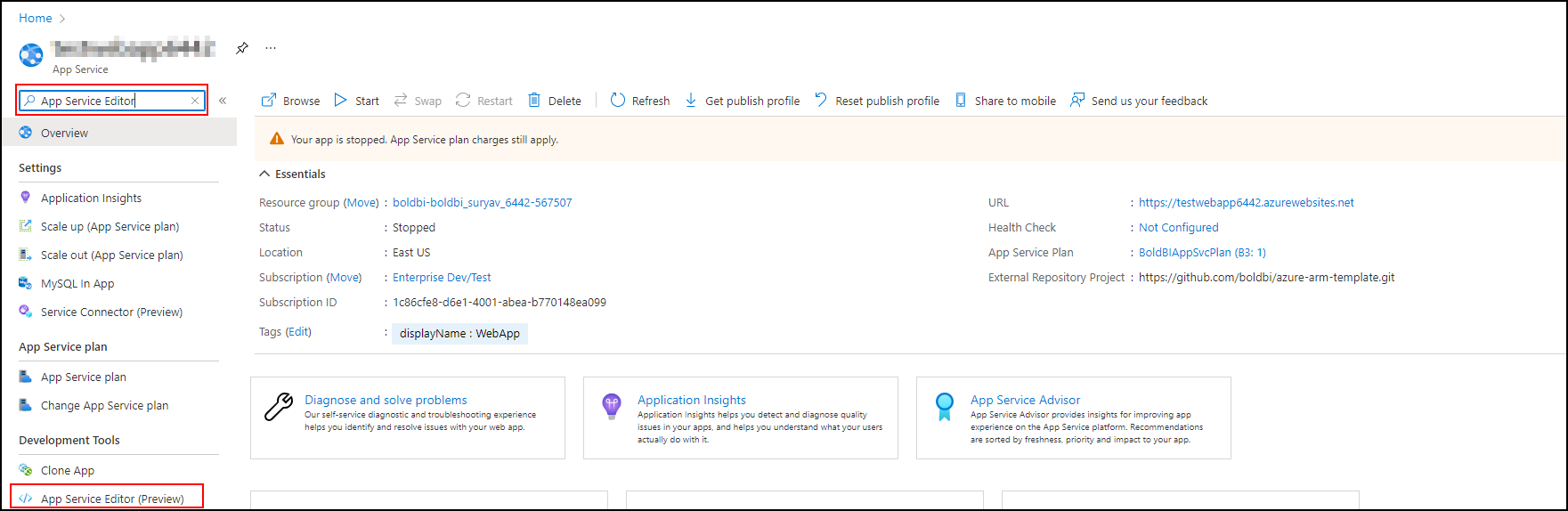Go to Home breadcrumb
1568x511 pixels.
(x=36, y=18)
